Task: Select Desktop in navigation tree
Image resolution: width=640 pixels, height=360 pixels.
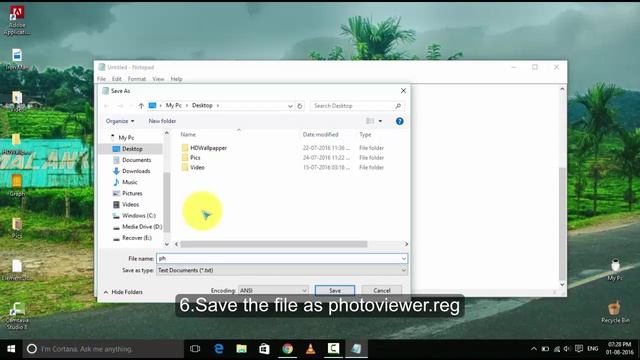Action: [x=132, y=149]
